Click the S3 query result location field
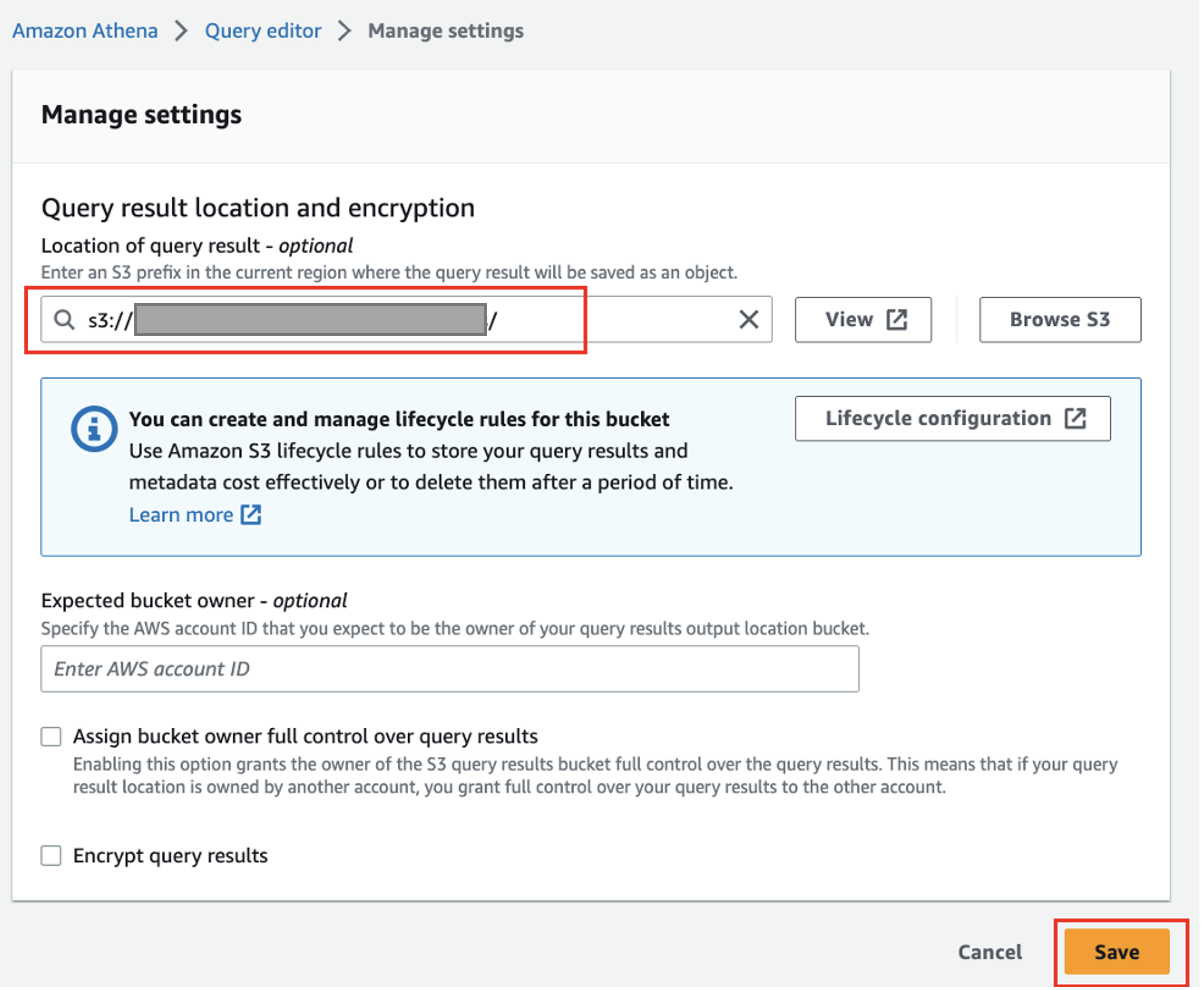Screen dimensions: 1202x990 (406, 320)
